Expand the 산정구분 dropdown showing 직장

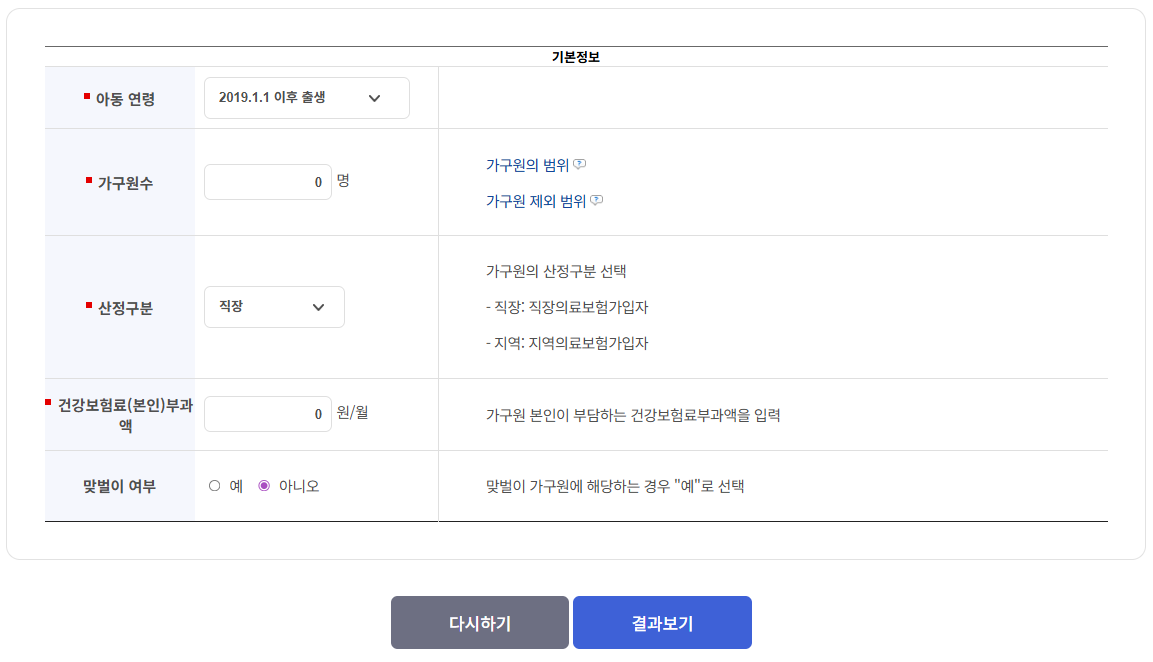274,307
